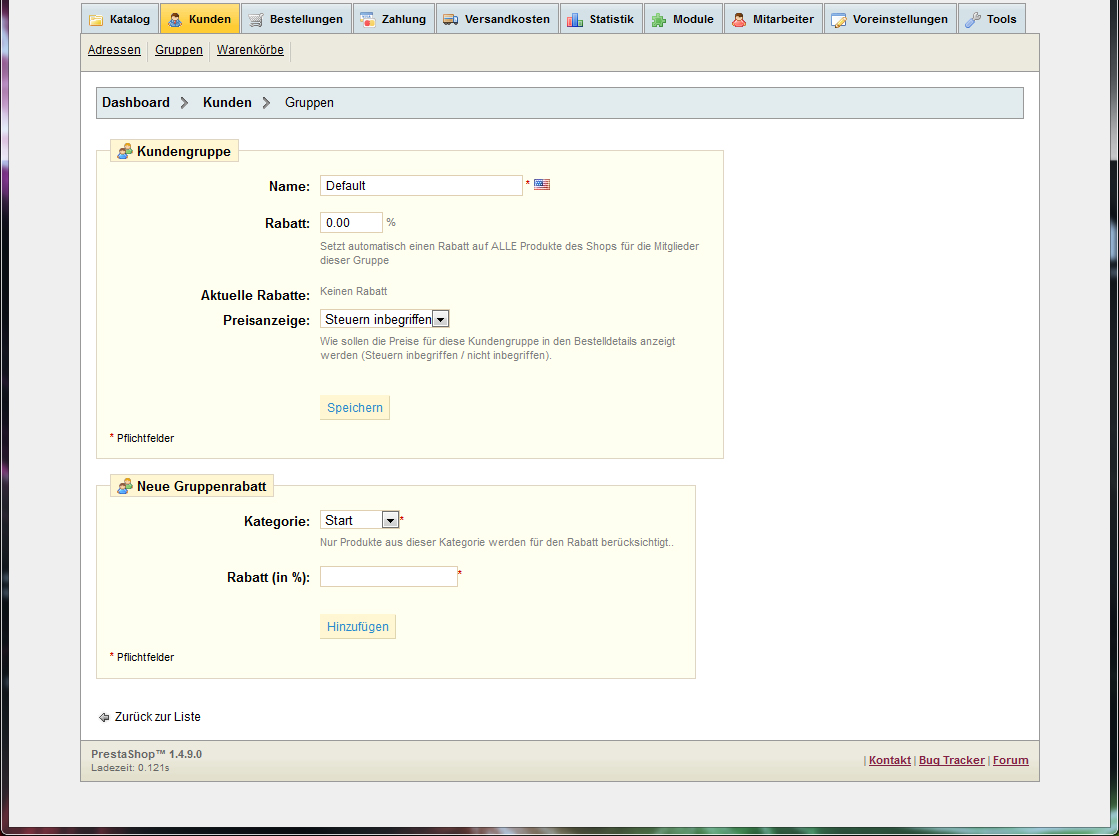Go to Kunden in the breadcrumb
The image size is (1119, 836).
[227, 102]
